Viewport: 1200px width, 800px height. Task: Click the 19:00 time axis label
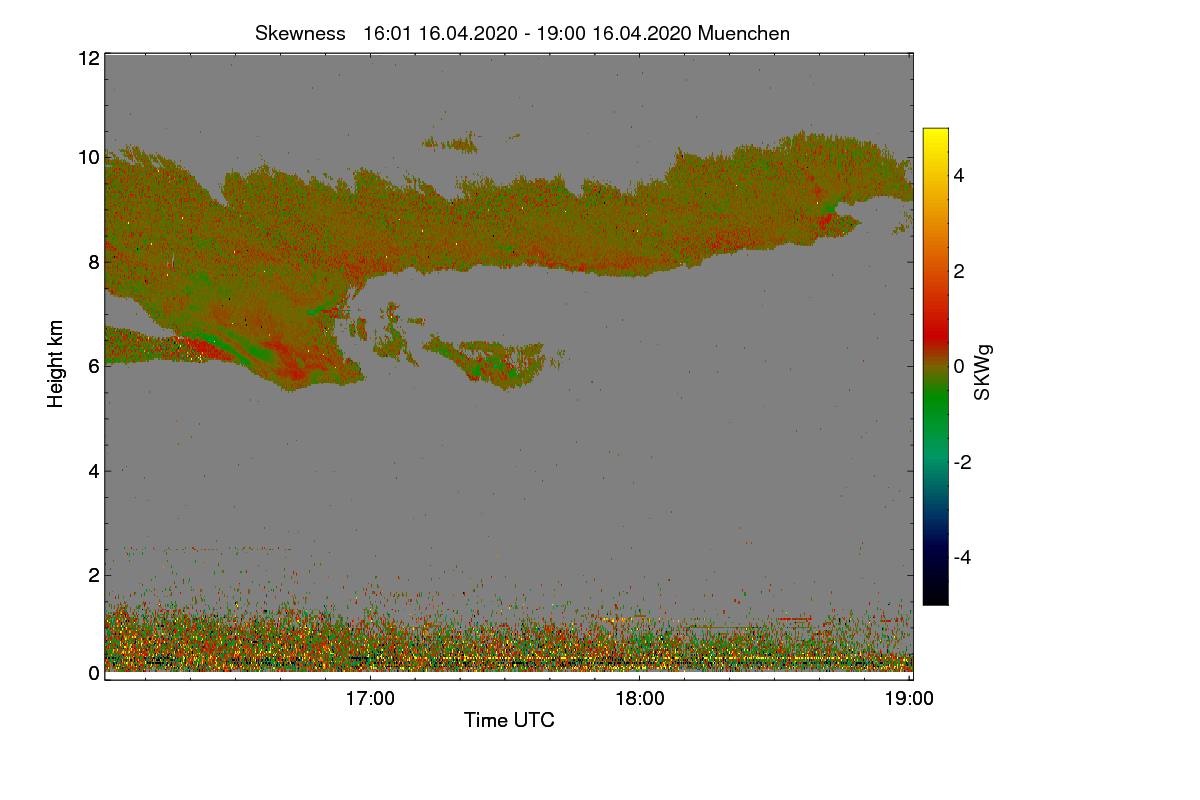pyautogui.click(x=909, y=698)
